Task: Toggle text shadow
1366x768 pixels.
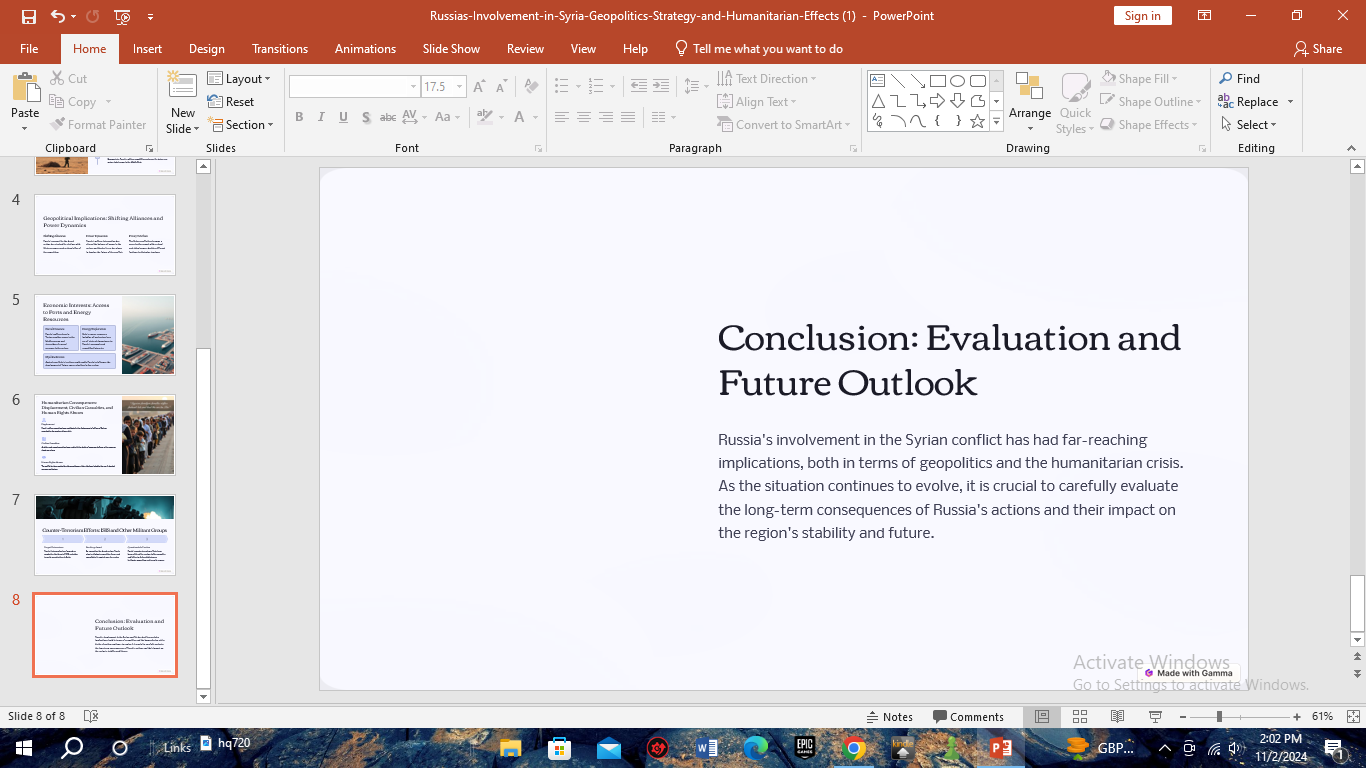Action: coord(365,117)
